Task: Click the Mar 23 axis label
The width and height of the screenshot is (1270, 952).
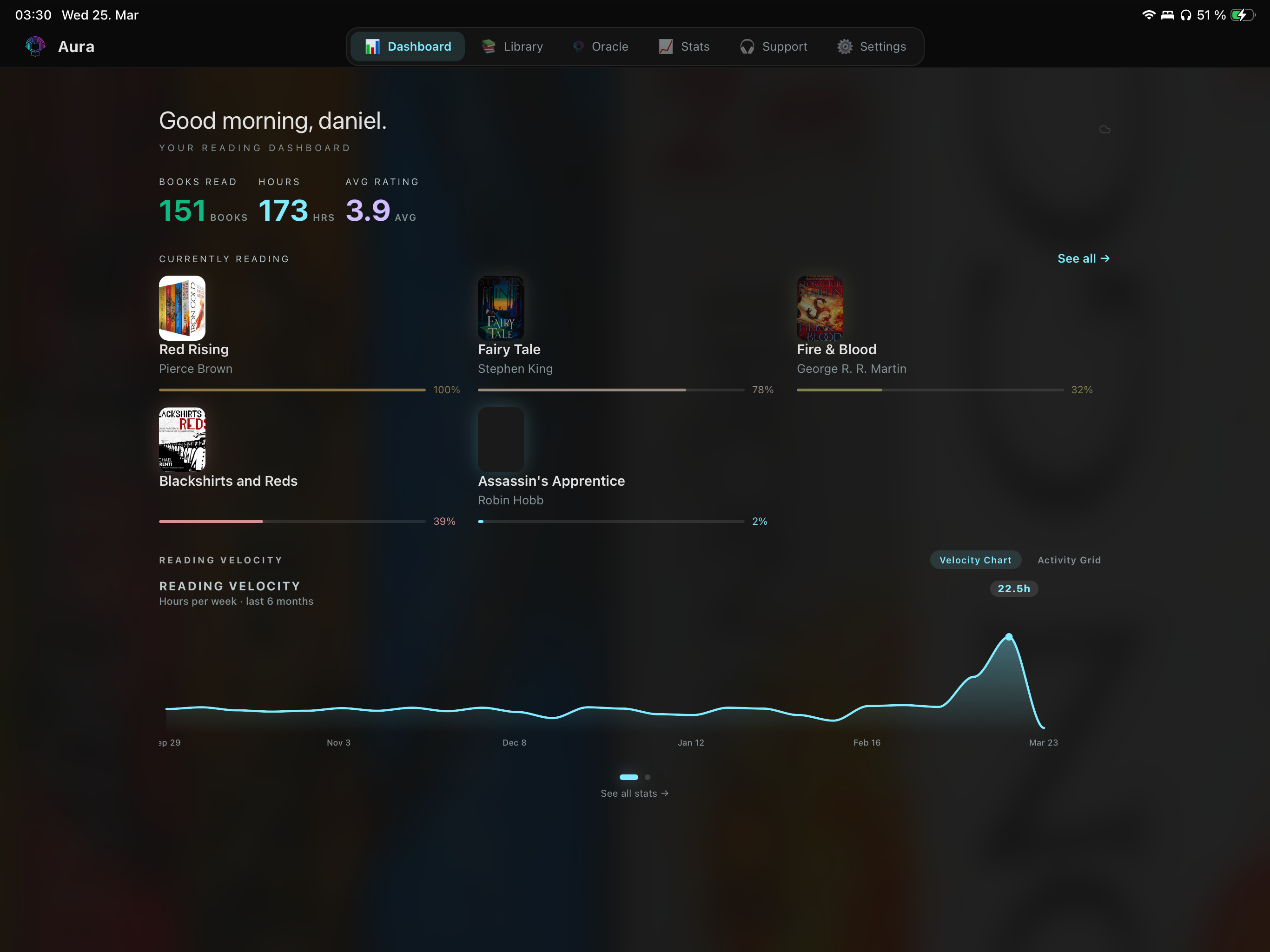Action: click(1043, 742)
